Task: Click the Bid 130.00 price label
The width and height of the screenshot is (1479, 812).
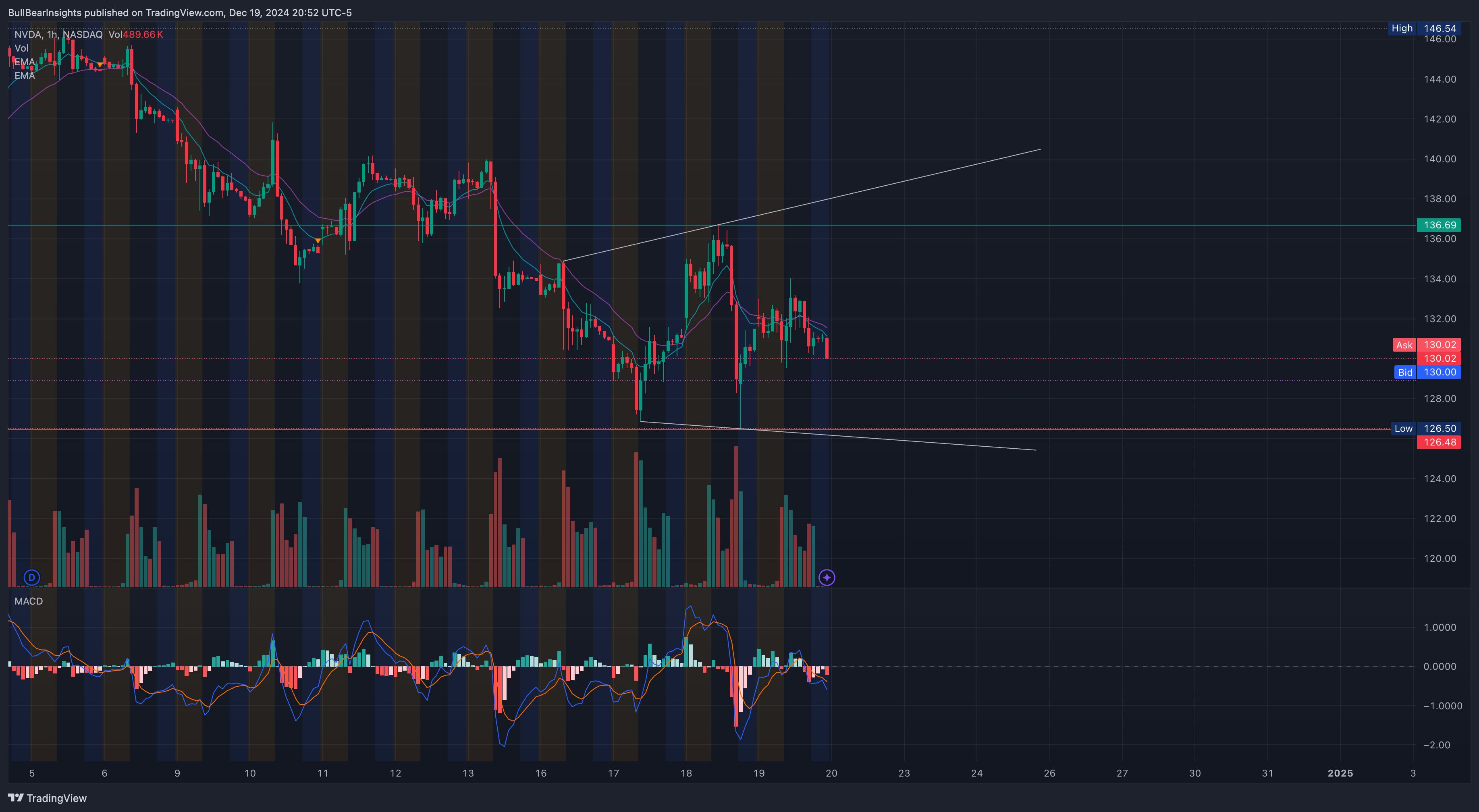Action: point(1427,373)
